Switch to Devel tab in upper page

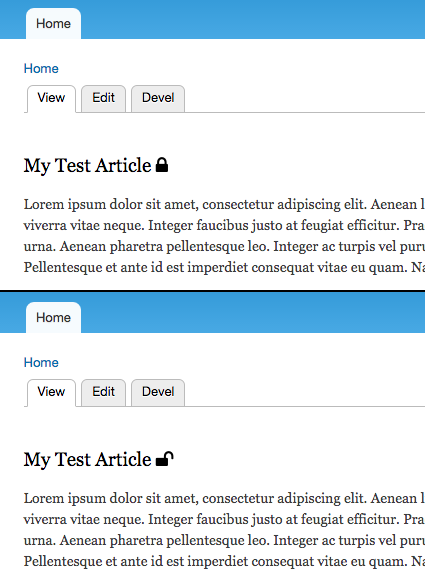pyautogui.click(x=158, y=98)
